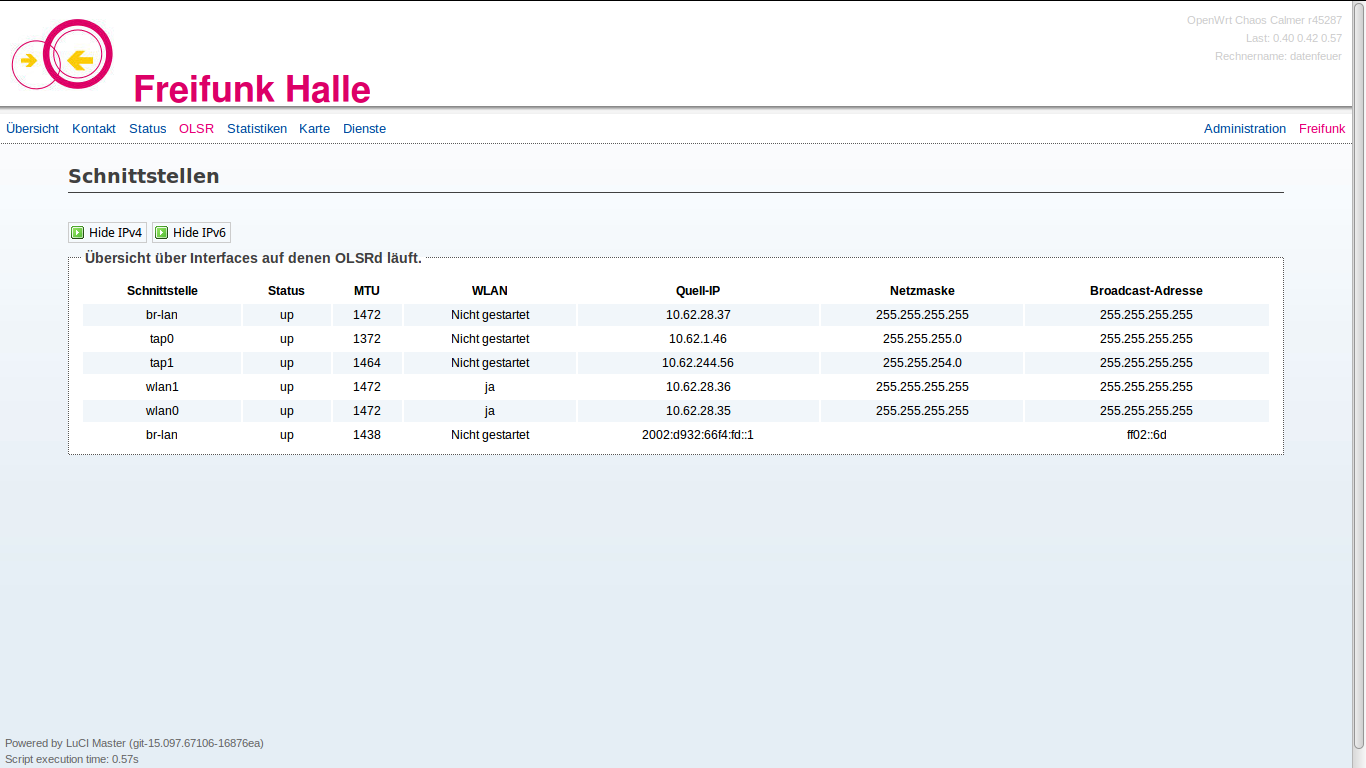Switch to the Freifunk section tab
The width and height of the screenshot is (1366, 768).
(x=1322, y=129)
